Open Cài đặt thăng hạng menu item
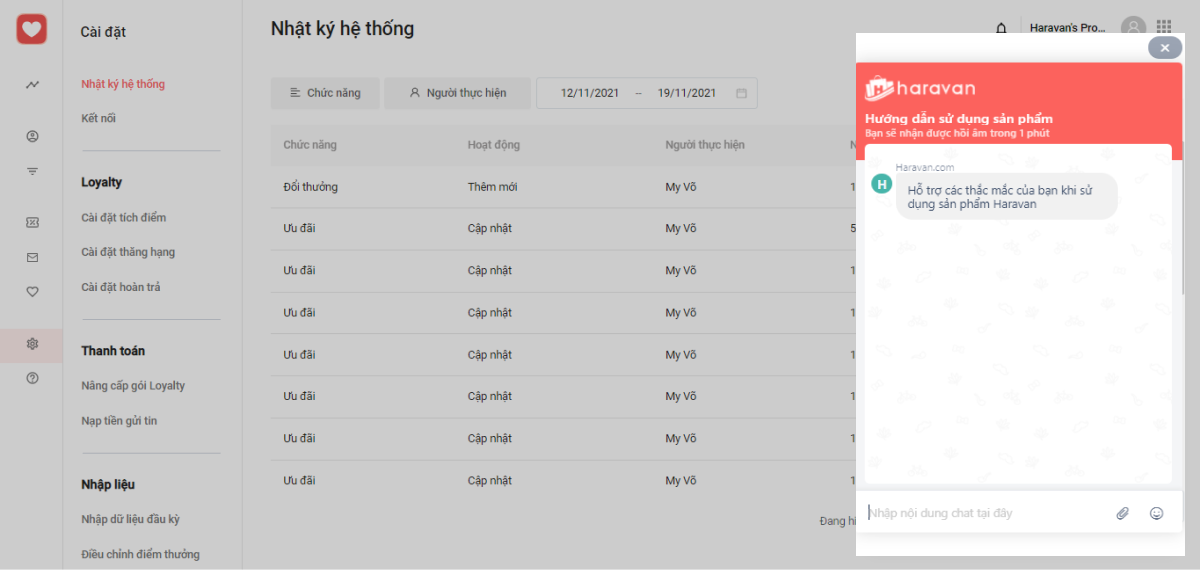This screenshot has height=570, width=1200. [128, 252]
